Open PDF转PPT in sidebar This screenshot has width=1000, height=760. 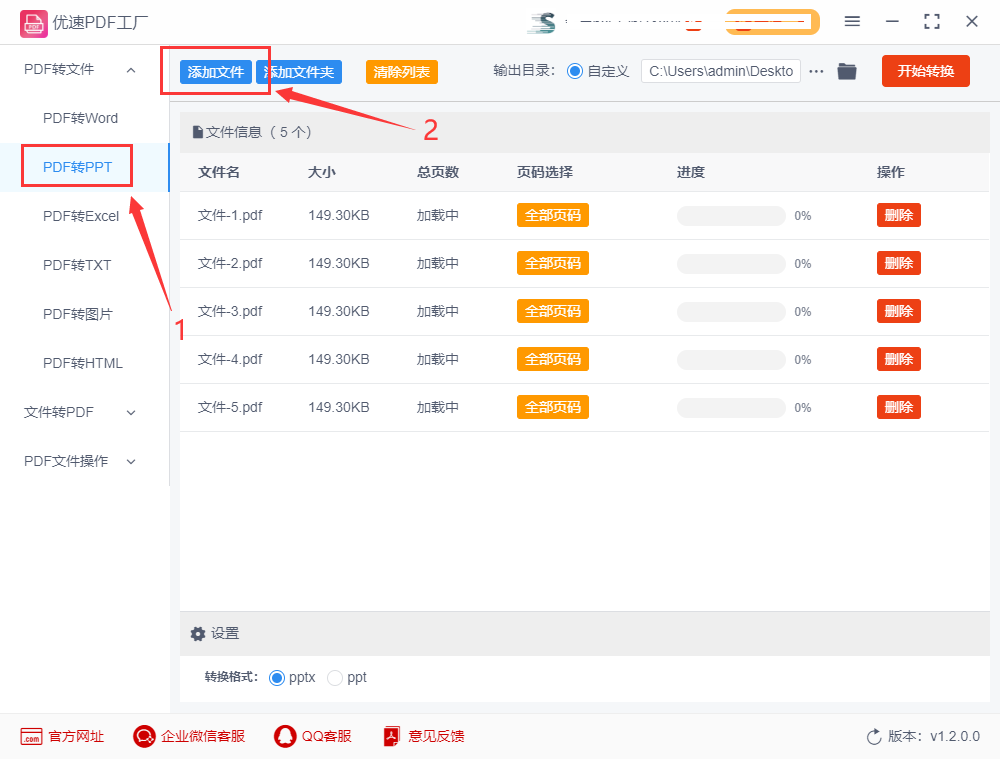(77, 167)
